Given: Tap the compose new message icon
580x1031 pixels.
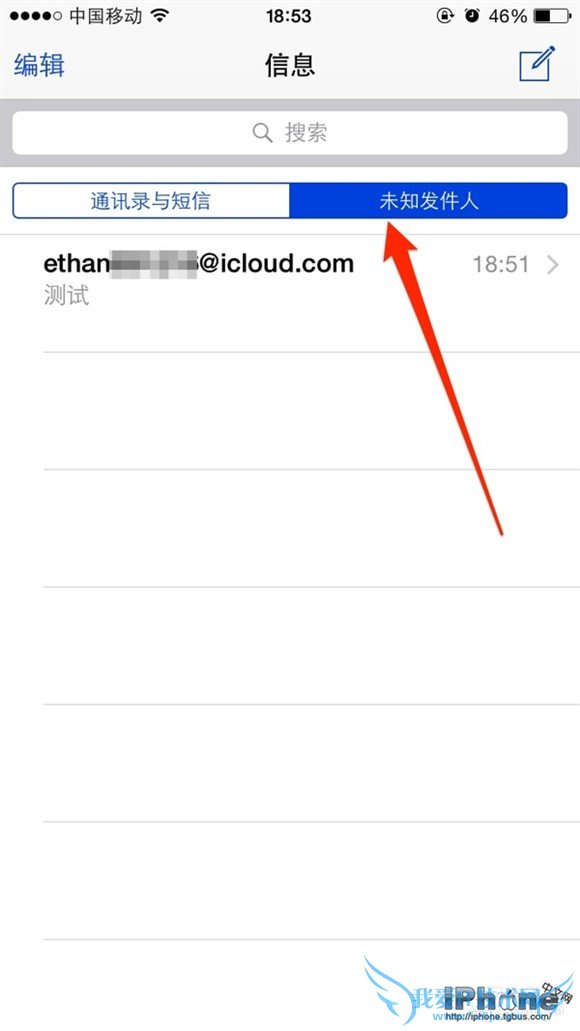Looking at the screenshot, I should 537,64.
